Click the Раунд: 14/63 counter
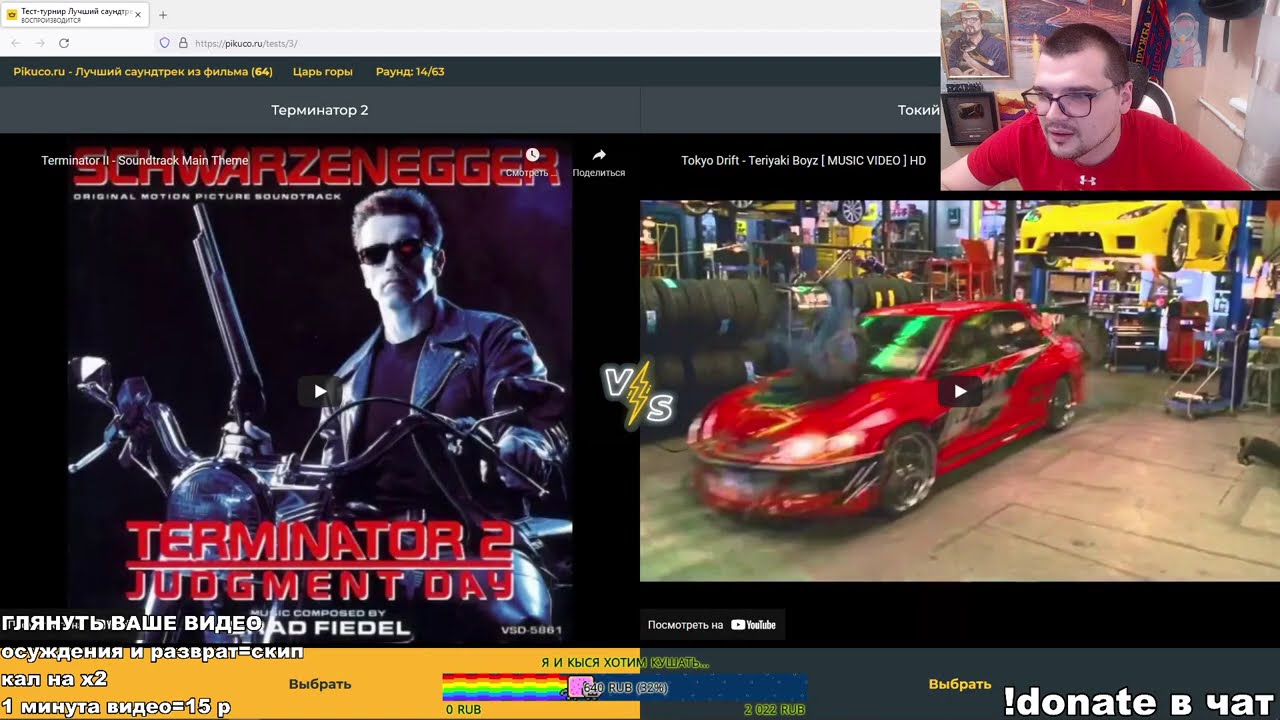The height and width of the screenshot is (720, 1280). click(x=410, y=72)
